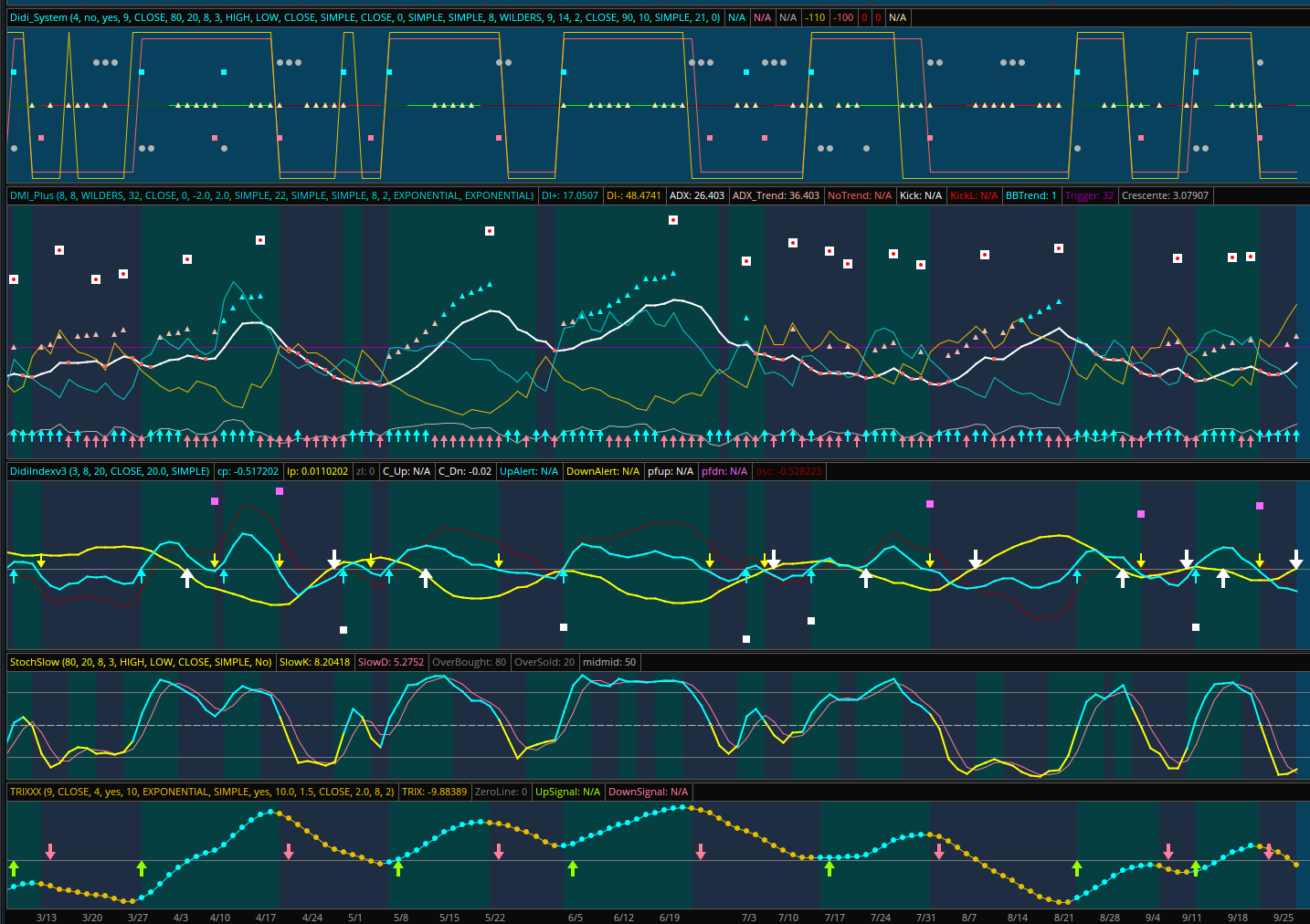Click the -110 value tag in Didi_System header
The image size is (1310, 924).
point(815,17)
